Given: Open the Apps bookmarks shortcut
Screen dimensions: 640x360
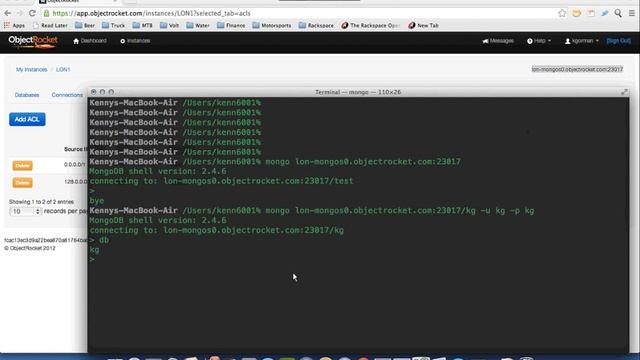Looking at the screenshot, I should 14,25.
